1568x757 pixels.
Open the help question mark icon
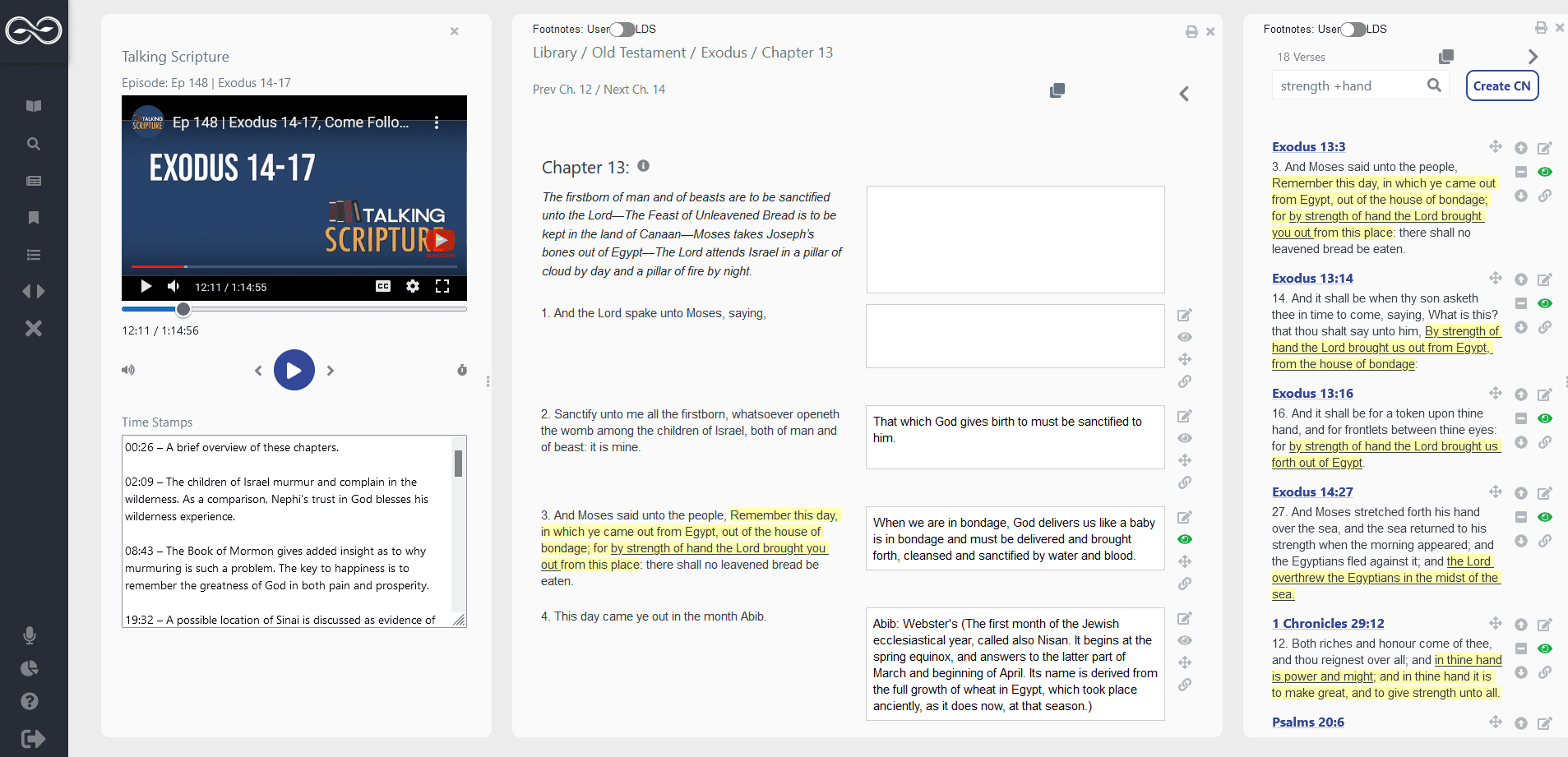click(x=30, y=701)
